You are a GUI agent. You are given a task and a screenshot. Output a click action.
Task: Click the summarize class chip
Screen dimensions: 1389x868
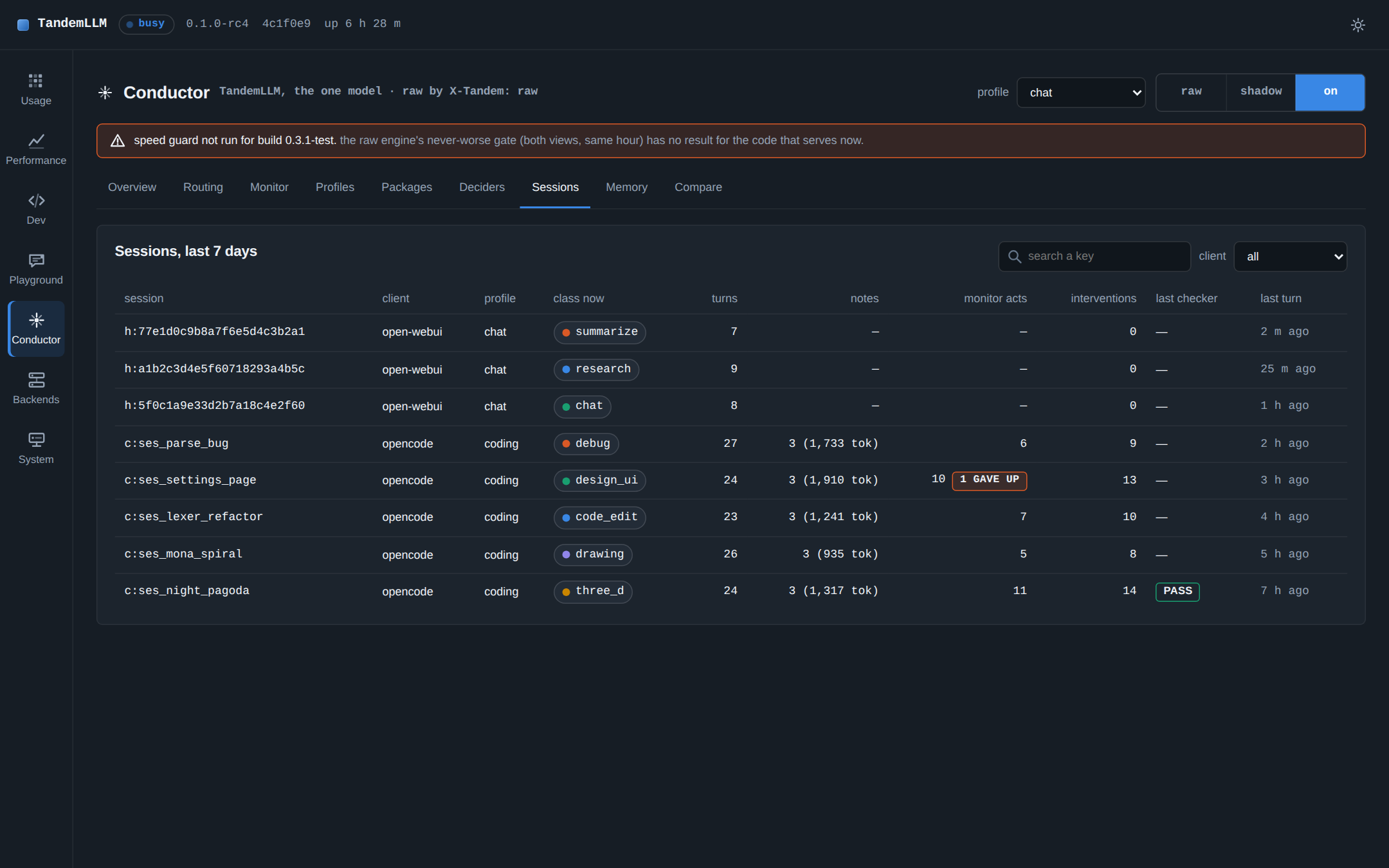(x=599, y=332)
